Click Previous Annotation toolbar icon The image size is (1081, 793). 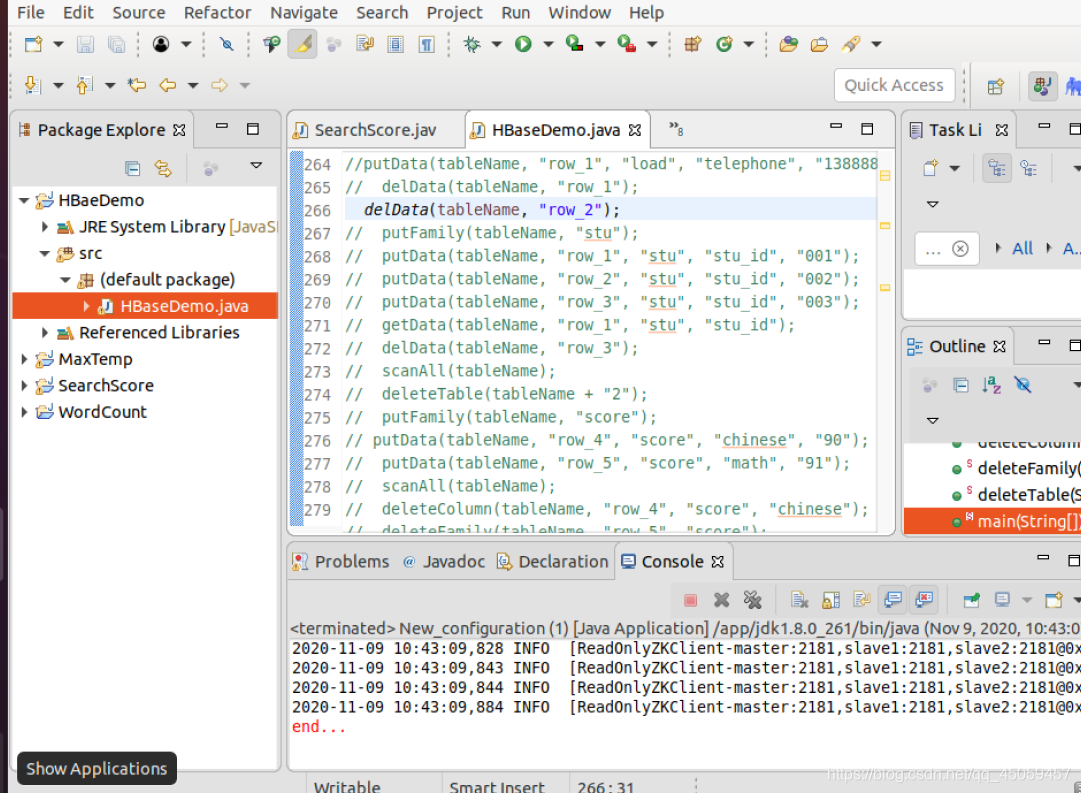point(84,85)
